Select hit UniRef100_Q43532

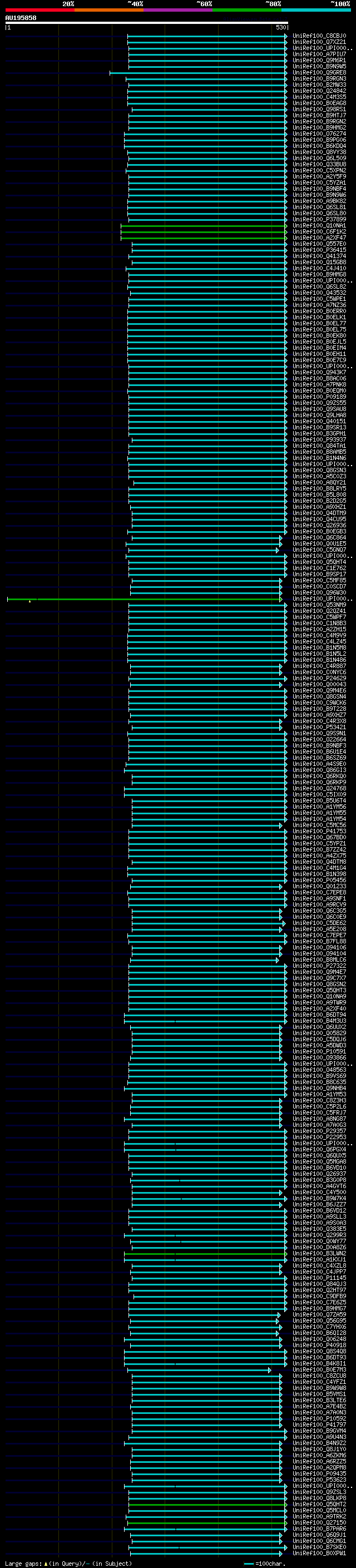(319, 293)
